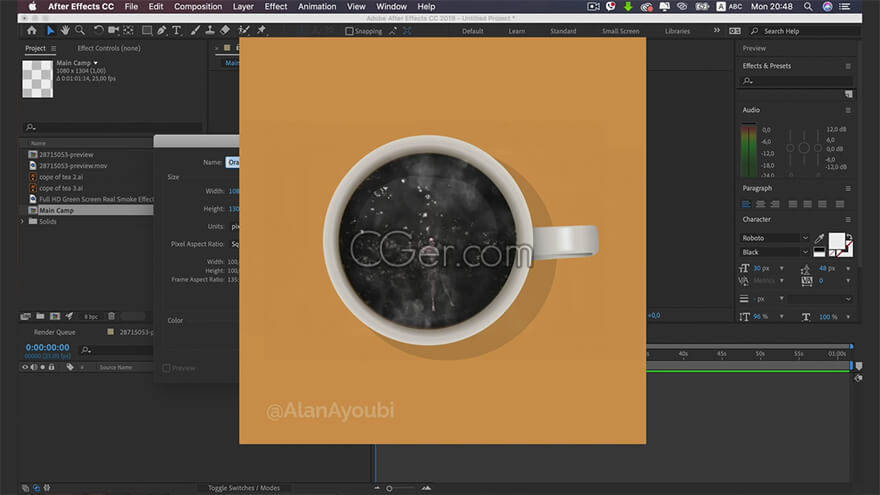
Task: Open the Animation menu
Action: click(x=317, y=7)
